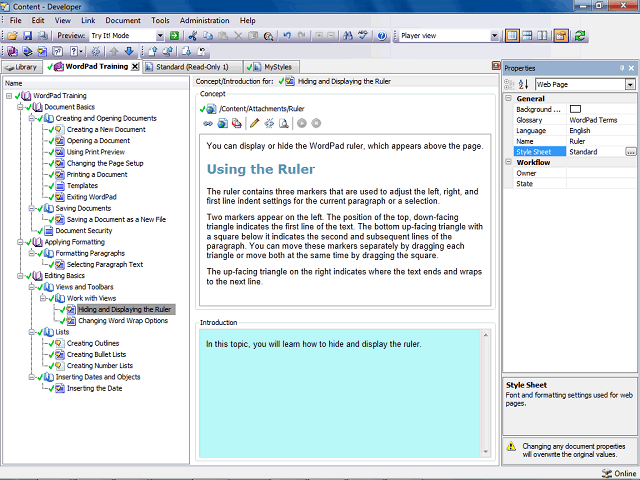Collapse the Document Basics tree node

click(x=20, y=107)
